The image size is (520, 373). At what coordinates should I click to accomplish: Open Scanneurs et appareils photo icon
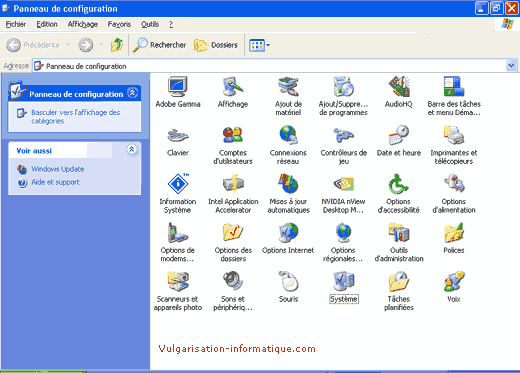click(x=178, y=282)
